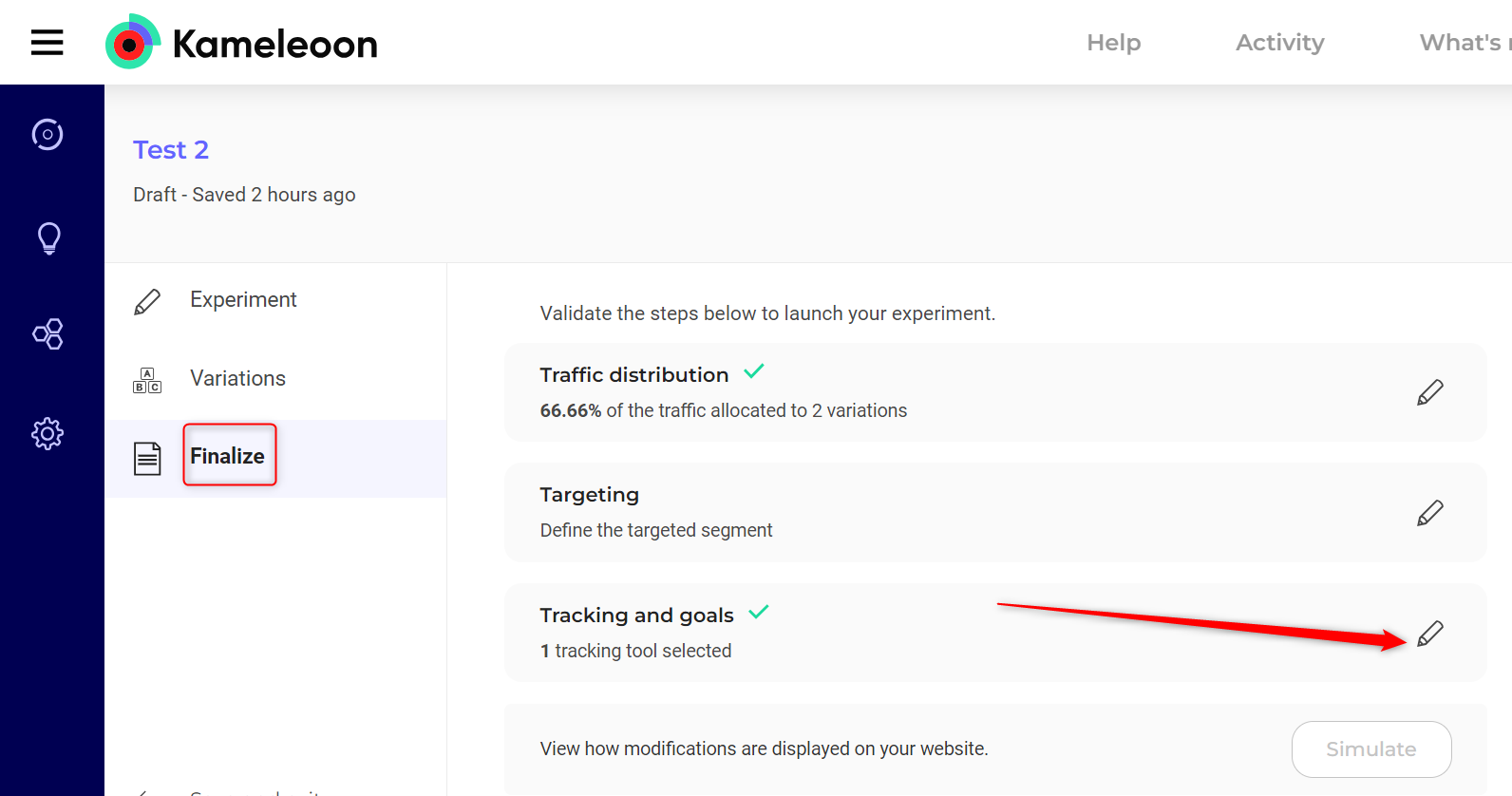This screenshot has height=796, width=1512.
Task: Click the document icon beside Finalize
Action: (147, 459)
